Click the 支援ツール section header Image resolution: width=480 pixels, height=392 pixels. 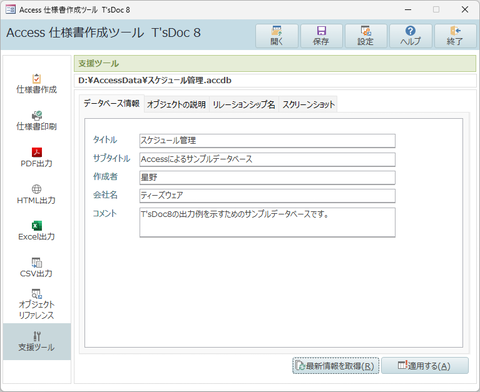tap(275, 63)
